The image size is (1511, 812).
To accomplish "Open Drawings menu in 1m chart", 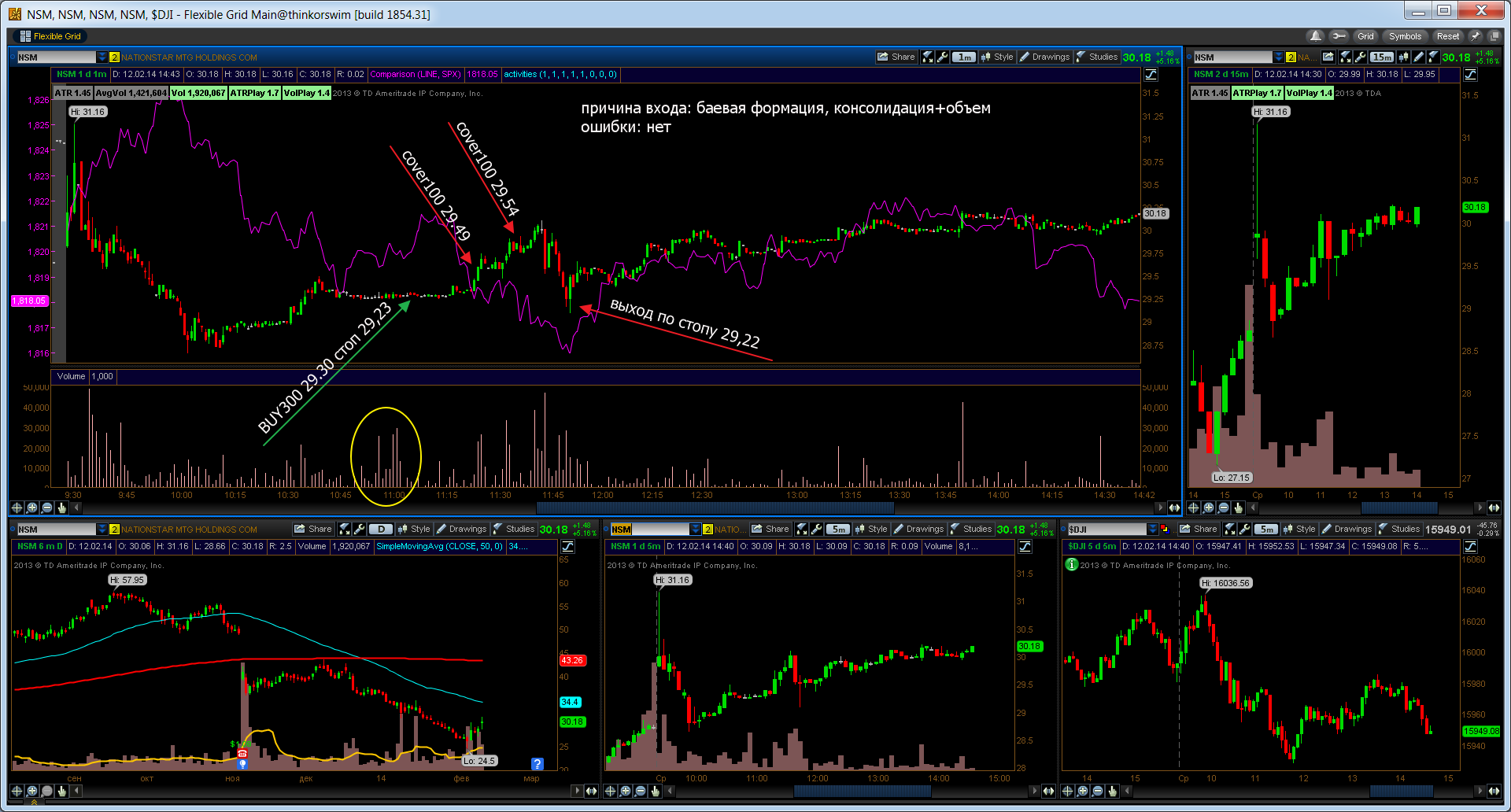I will click(x=1044, y=57).
